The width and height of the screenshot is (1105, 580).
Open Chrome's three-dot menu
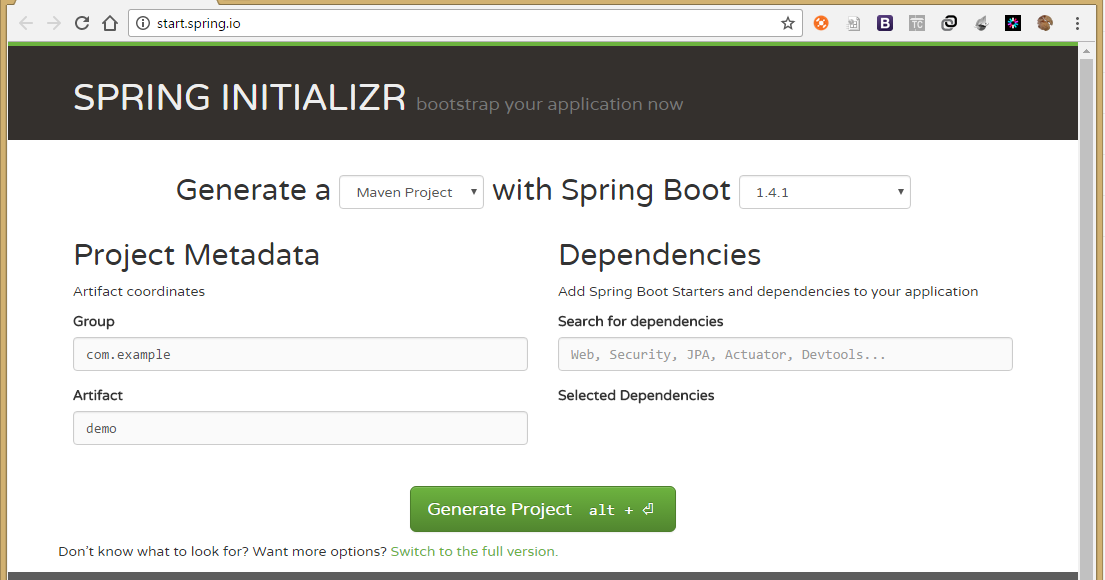pos(1076,22)
